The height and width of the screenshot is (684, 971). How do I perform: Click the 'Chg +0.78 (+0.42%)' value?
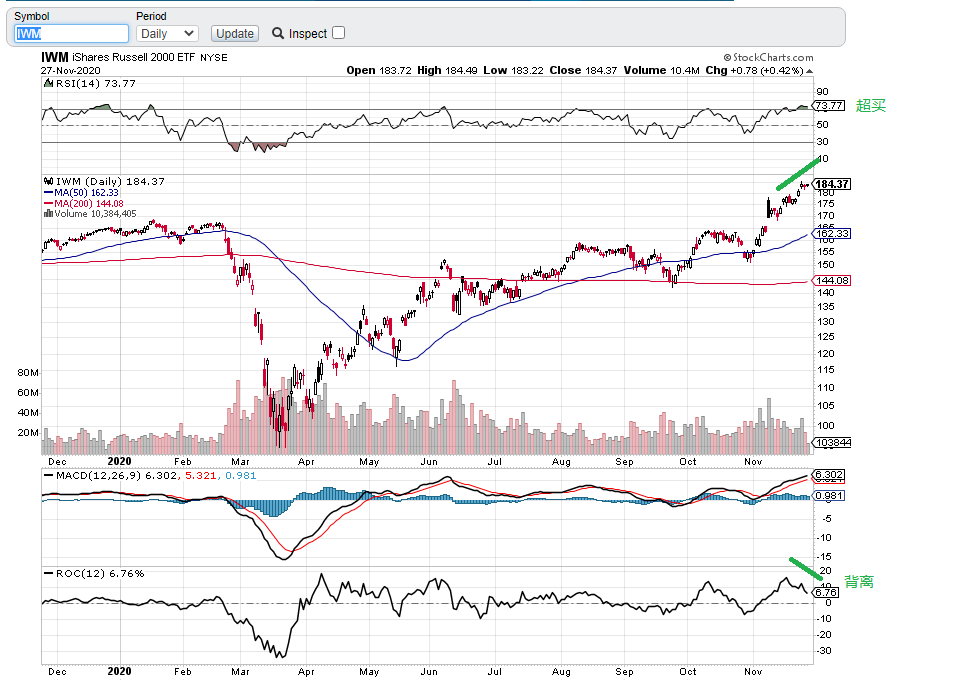(x=754, y=71)
